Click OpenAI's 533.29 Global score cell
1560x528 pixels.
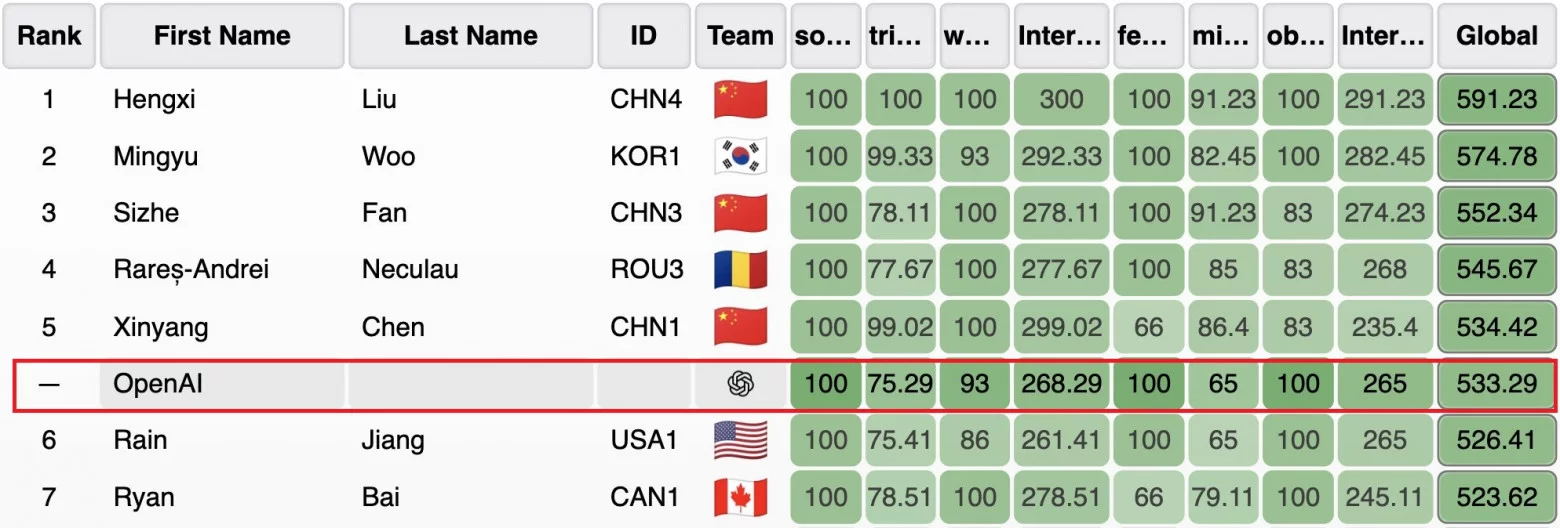1497,384
